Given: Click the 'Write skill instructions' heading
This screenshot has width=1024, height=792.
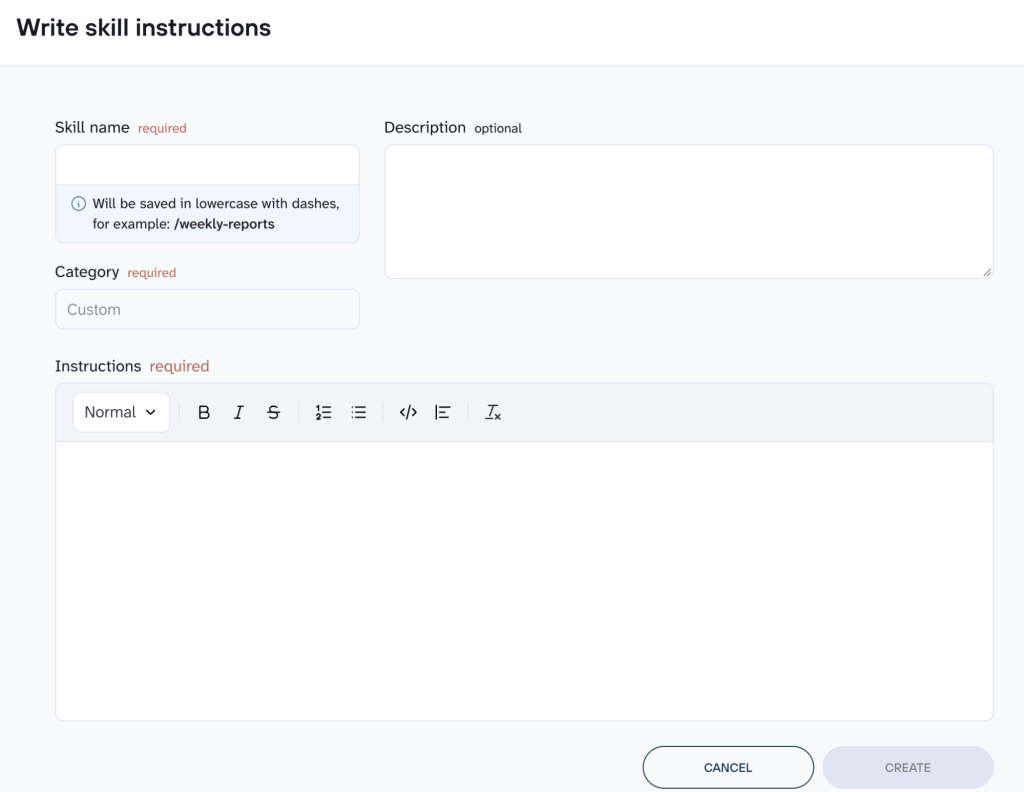Looking at the screenshot, I should [144, 28].
